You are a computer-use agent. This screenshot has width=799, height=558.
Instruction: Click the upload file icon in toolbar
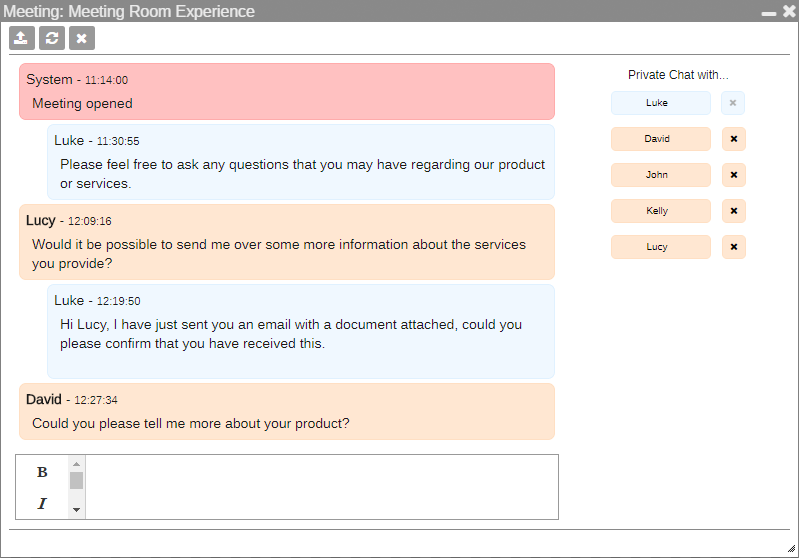(x=21, y=38)
